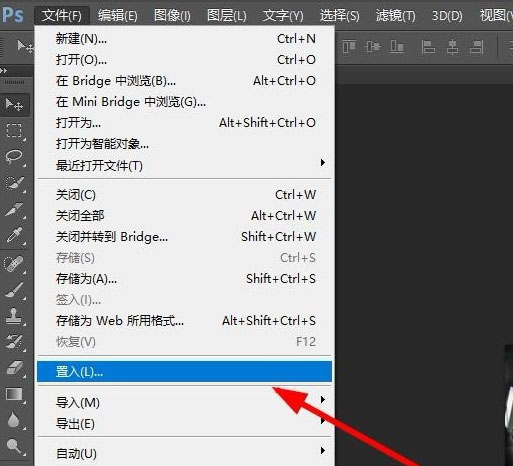Open the 文件(F) menu
This screenshot has width=513, height=466.
62,15
